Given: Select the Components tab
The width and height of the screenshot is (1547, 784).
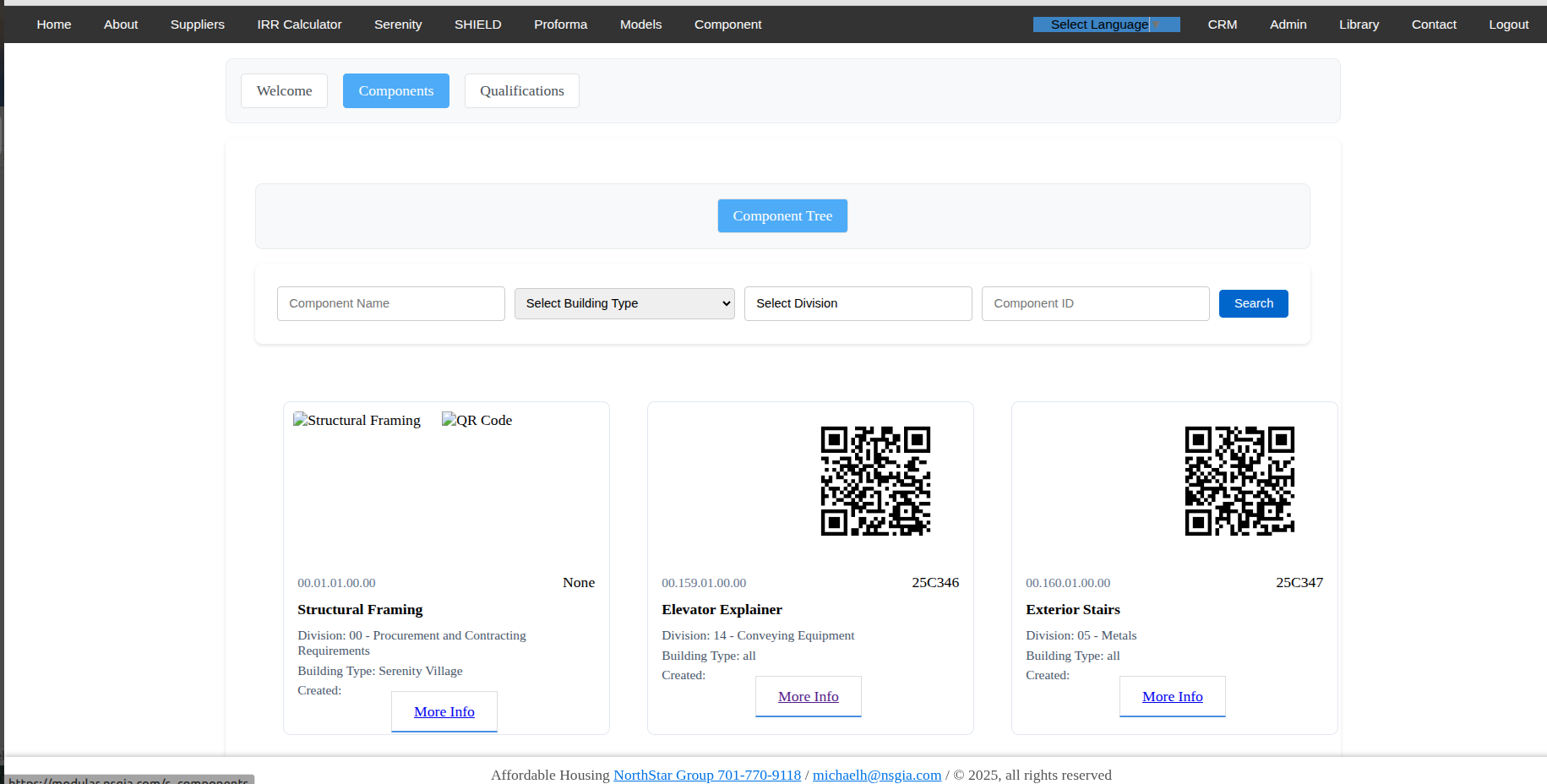Looking at the screenshot, I should 395,91.
